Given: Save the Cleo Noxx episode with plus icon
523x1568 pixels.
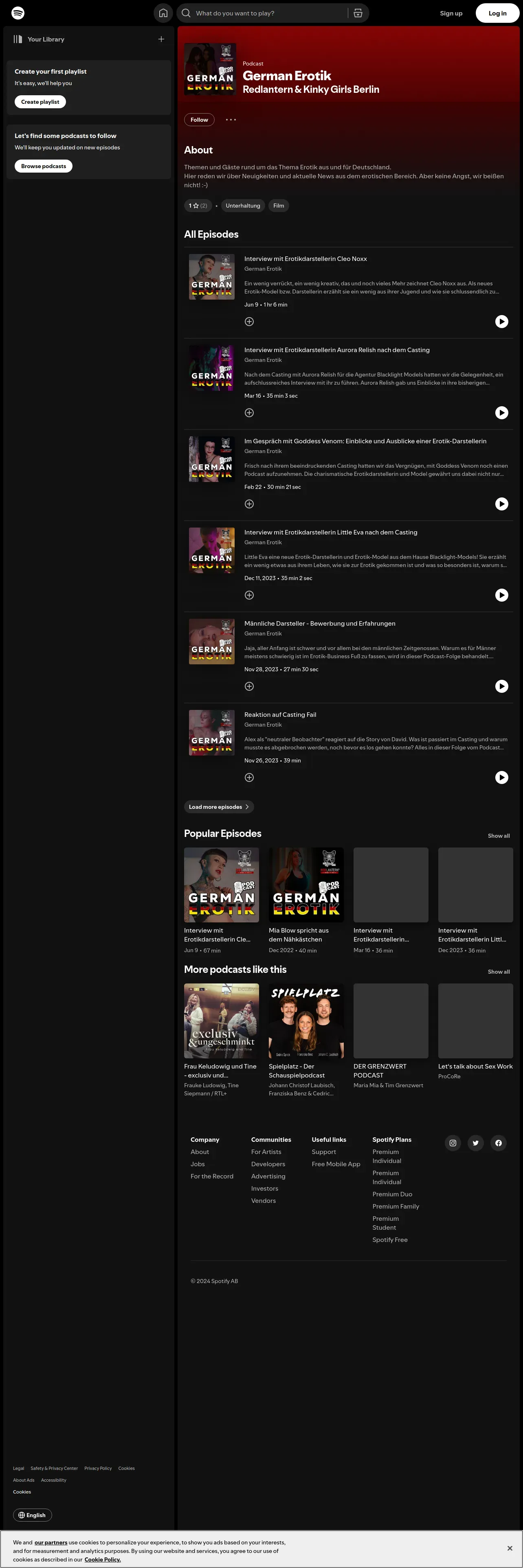Looking at the screenshot, I should [249, 322].
